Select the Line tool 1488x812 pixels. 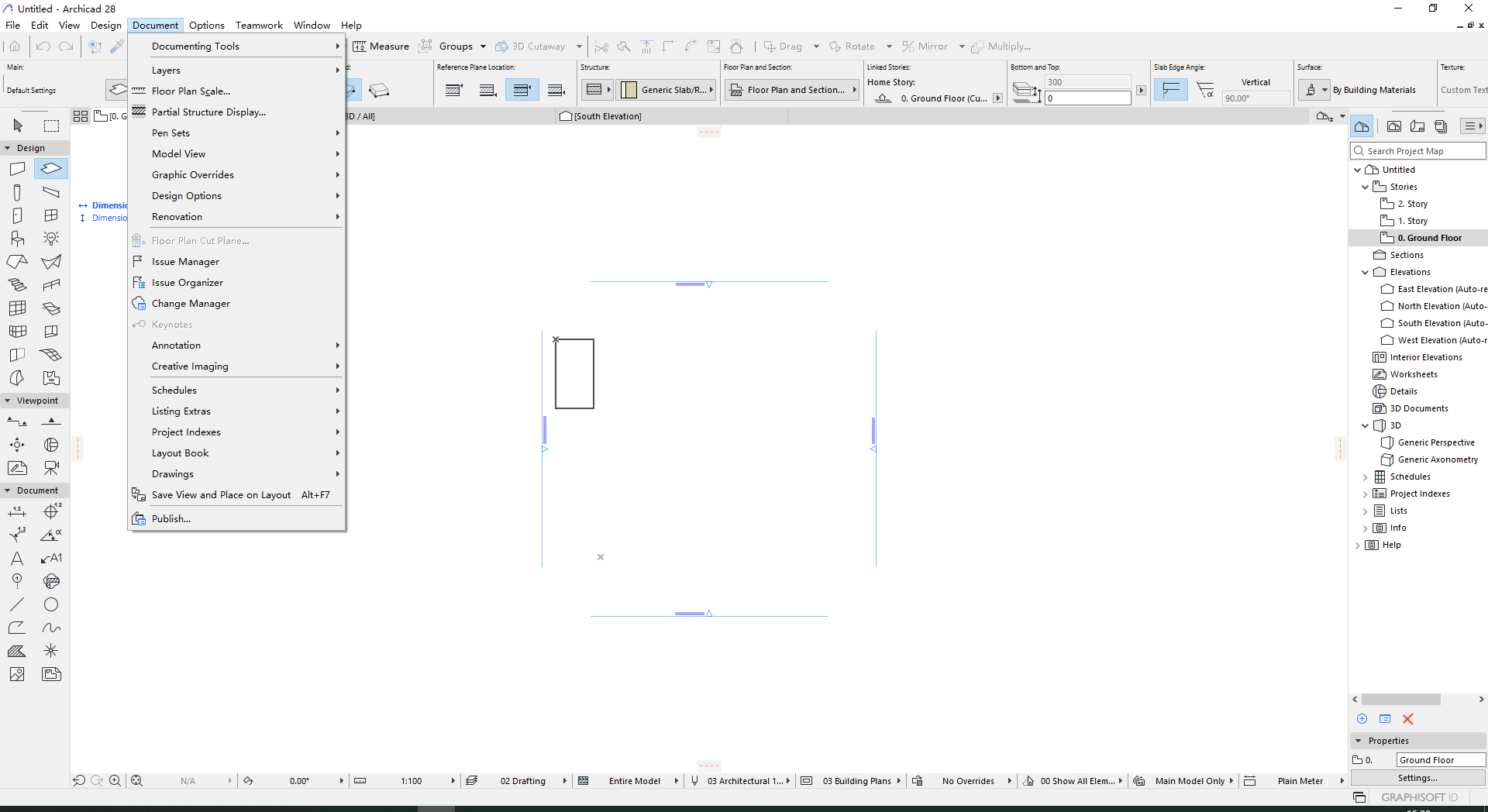(17, 604)
